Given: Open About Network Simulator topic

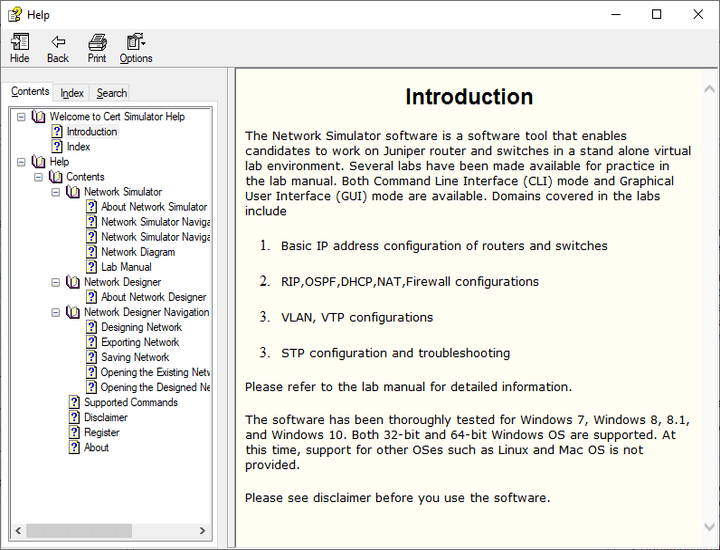Looking at the screenshot, I should [x=154, y=207].
